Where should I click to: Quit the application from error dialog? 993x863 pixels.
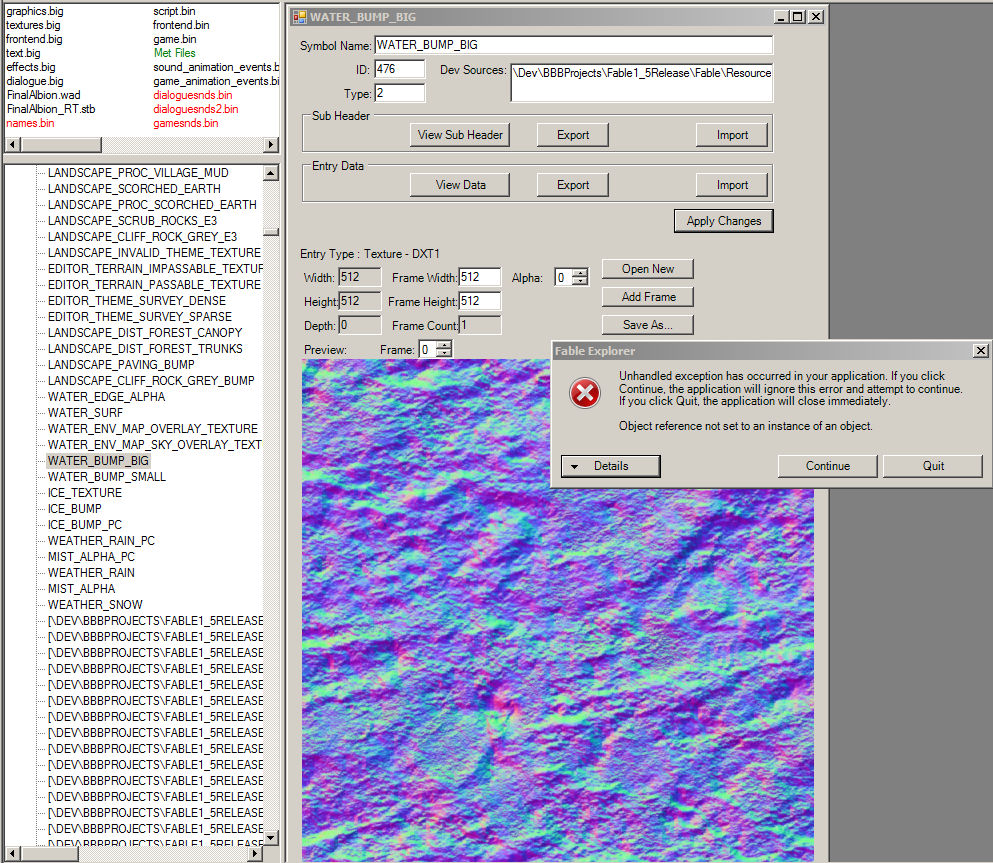tap(933, 466)
